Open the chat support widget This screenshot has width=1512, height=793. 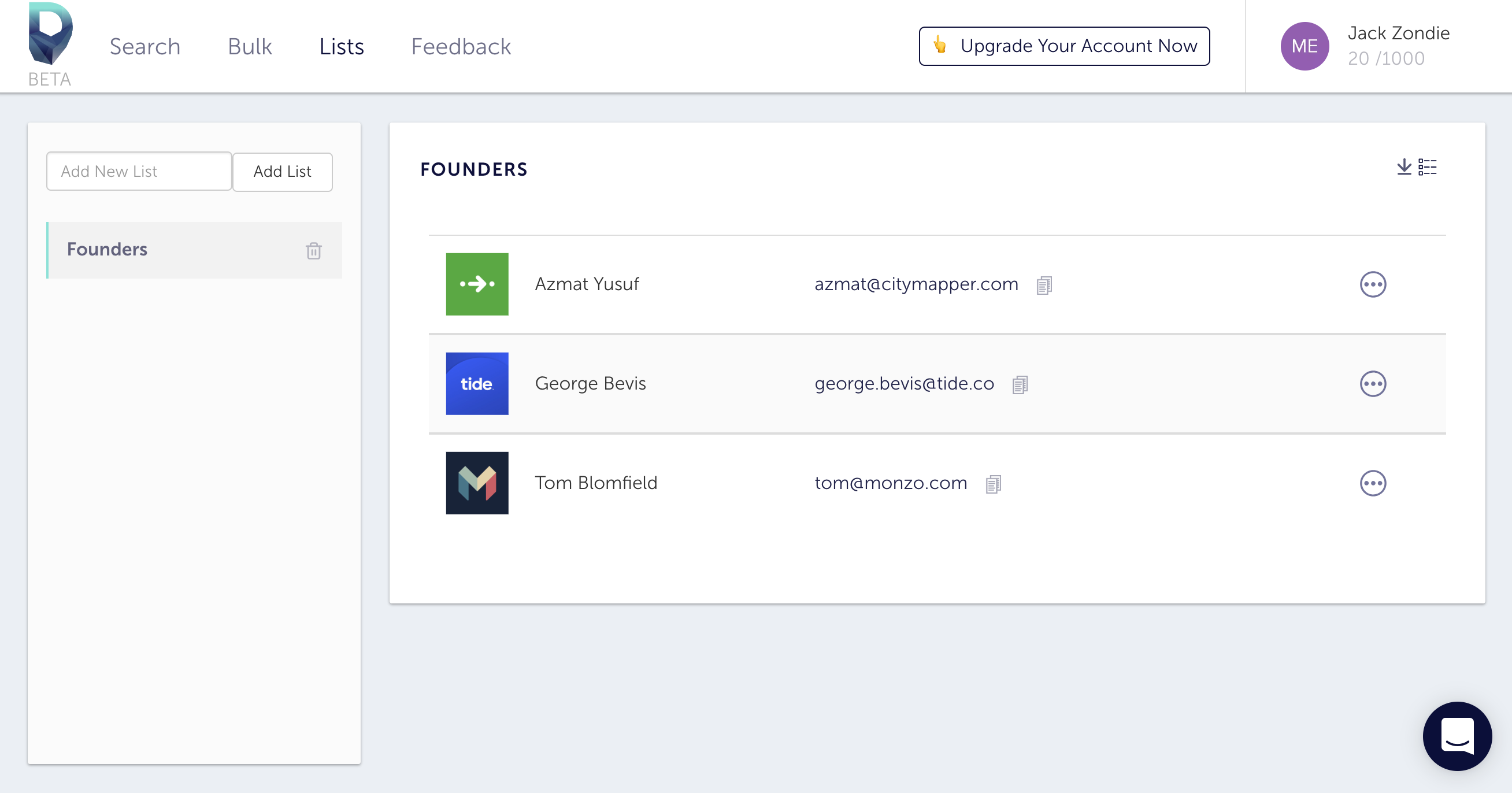pos(1458,737)
